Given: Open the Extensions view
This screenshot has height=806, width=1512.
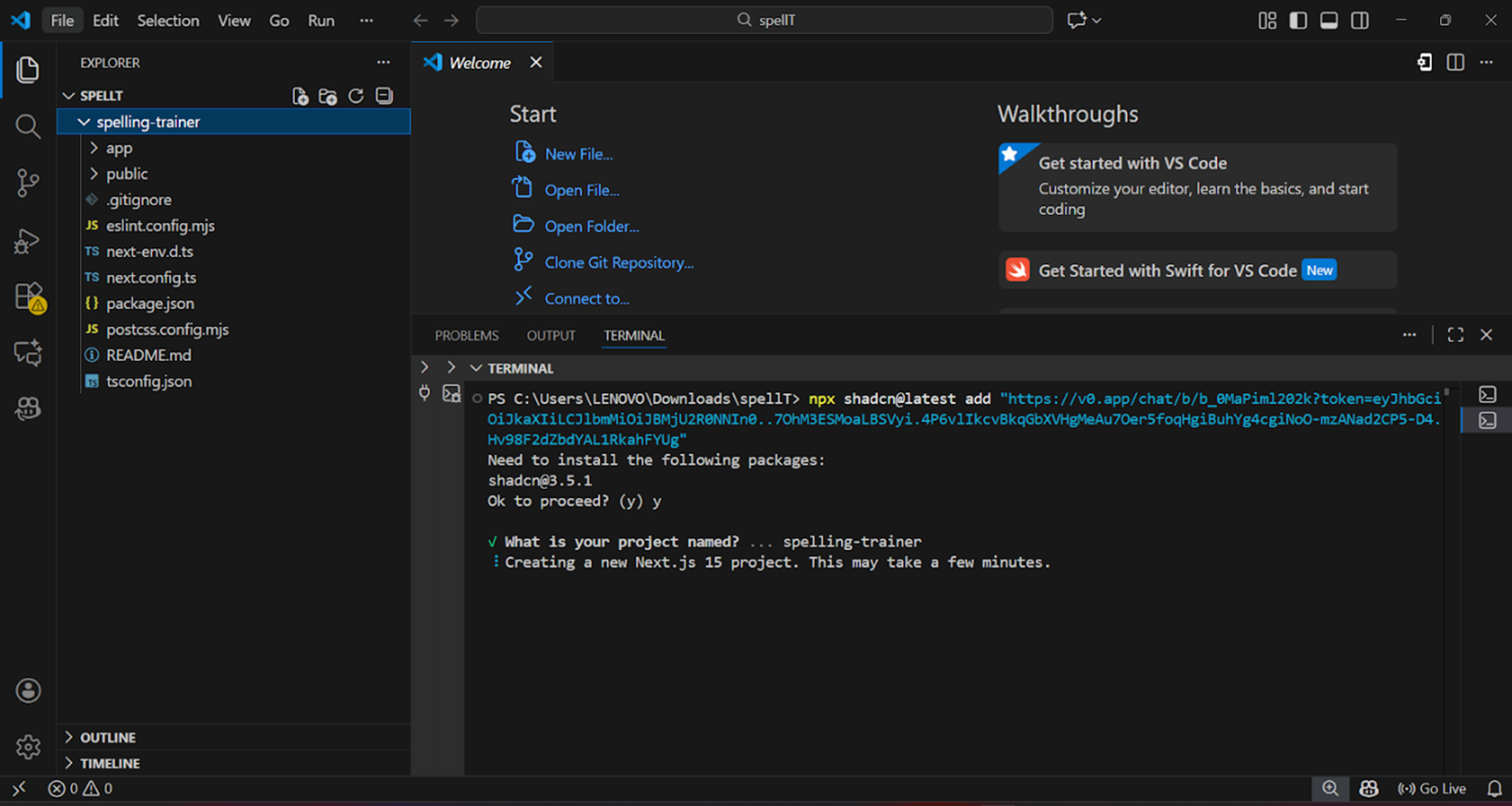Looking at the screenshot, I should click(x=27, y=296).
